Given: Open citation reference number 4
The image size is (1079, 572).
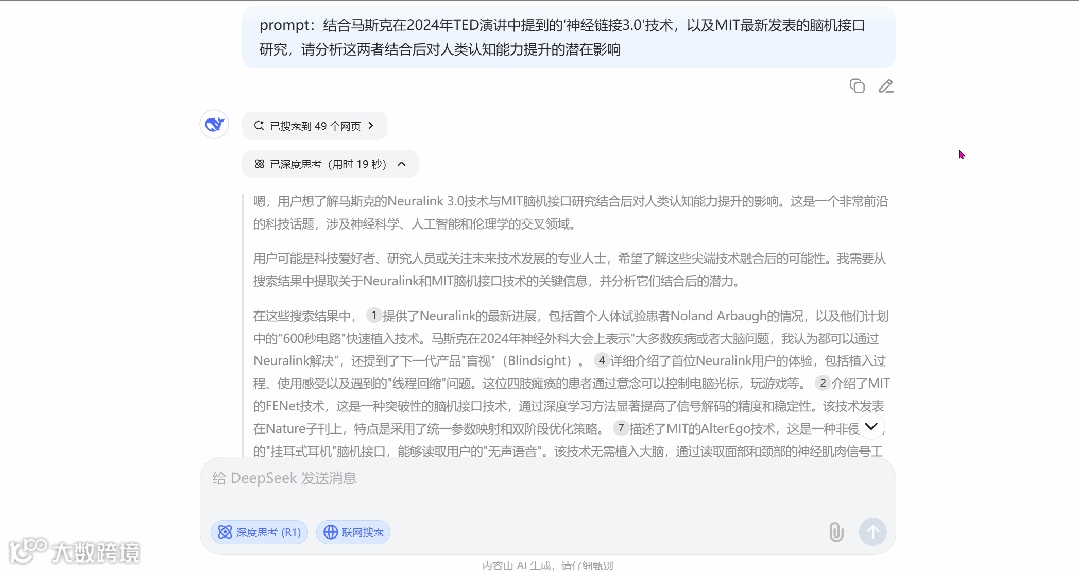Looking at the screenshot, I should coord(601,360).
